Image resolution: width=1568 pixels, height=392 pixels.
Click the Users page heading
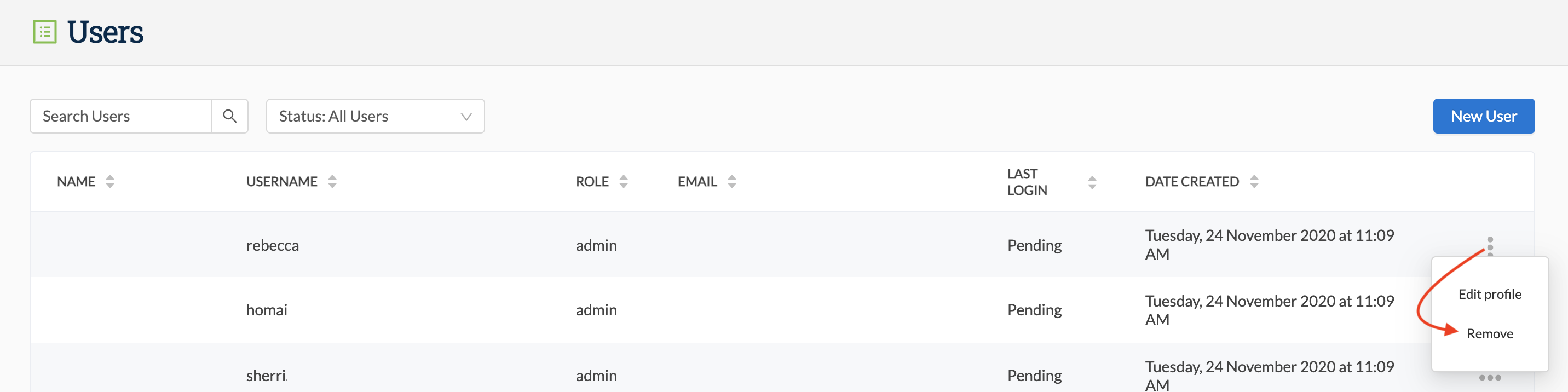point(105,32)
